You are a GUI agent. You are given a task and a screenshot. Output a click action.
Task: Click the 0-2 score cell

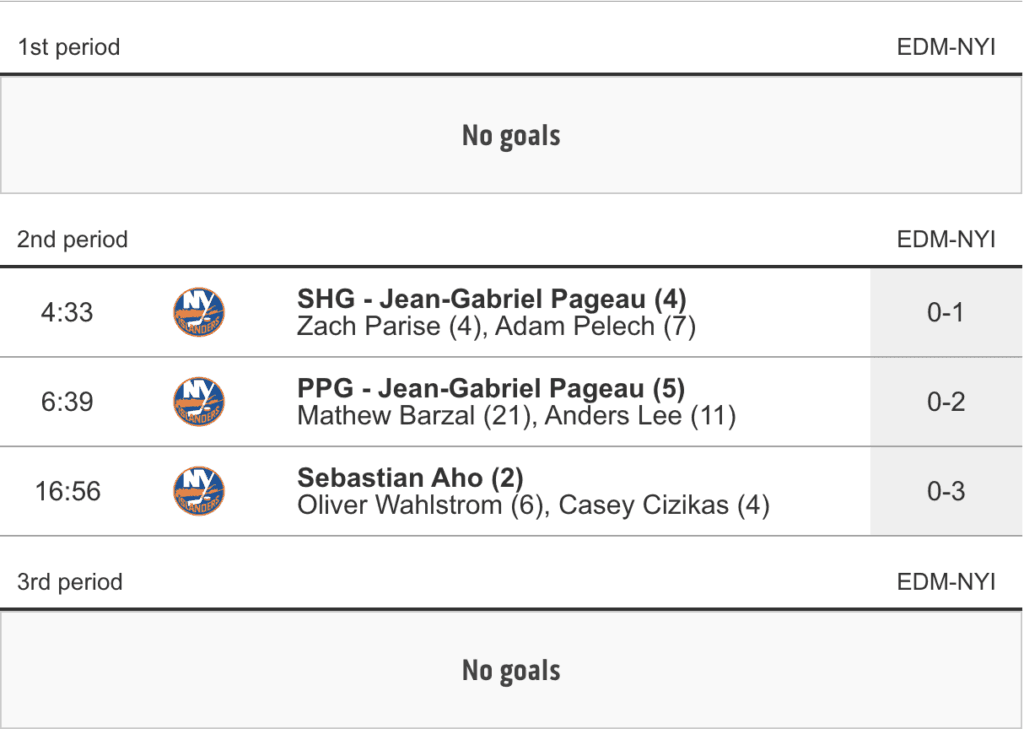[x=945, y=402]
